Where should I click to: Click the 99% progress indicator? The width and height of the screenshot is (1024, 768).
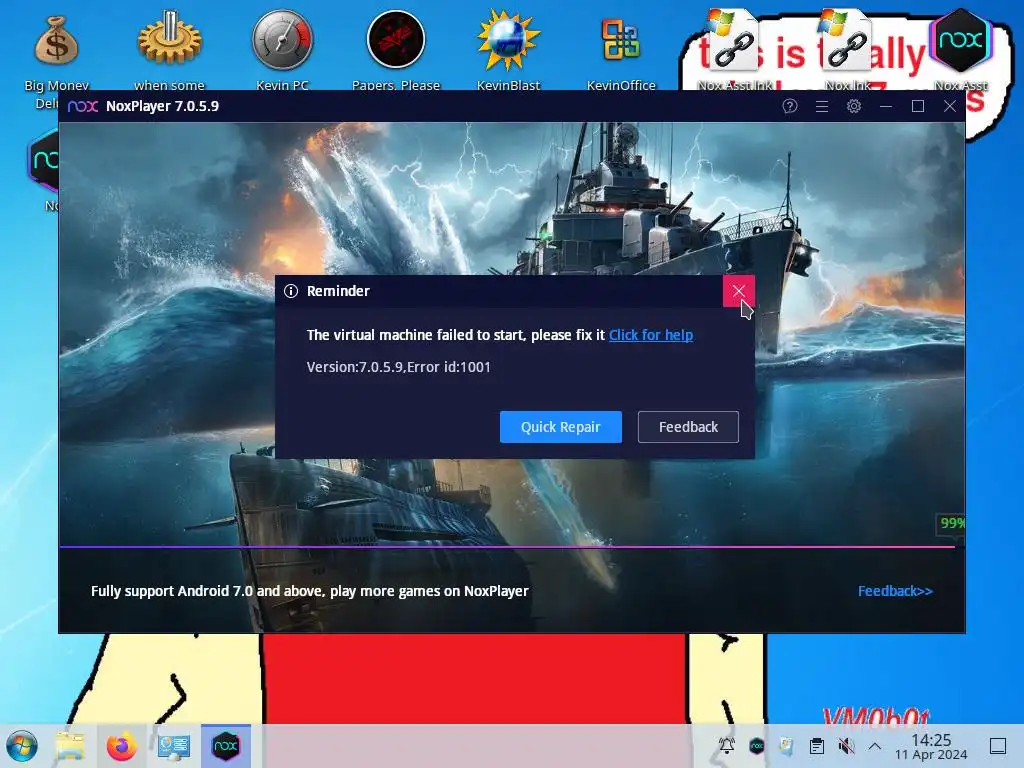pyautogui.click(x=952, y=523)
